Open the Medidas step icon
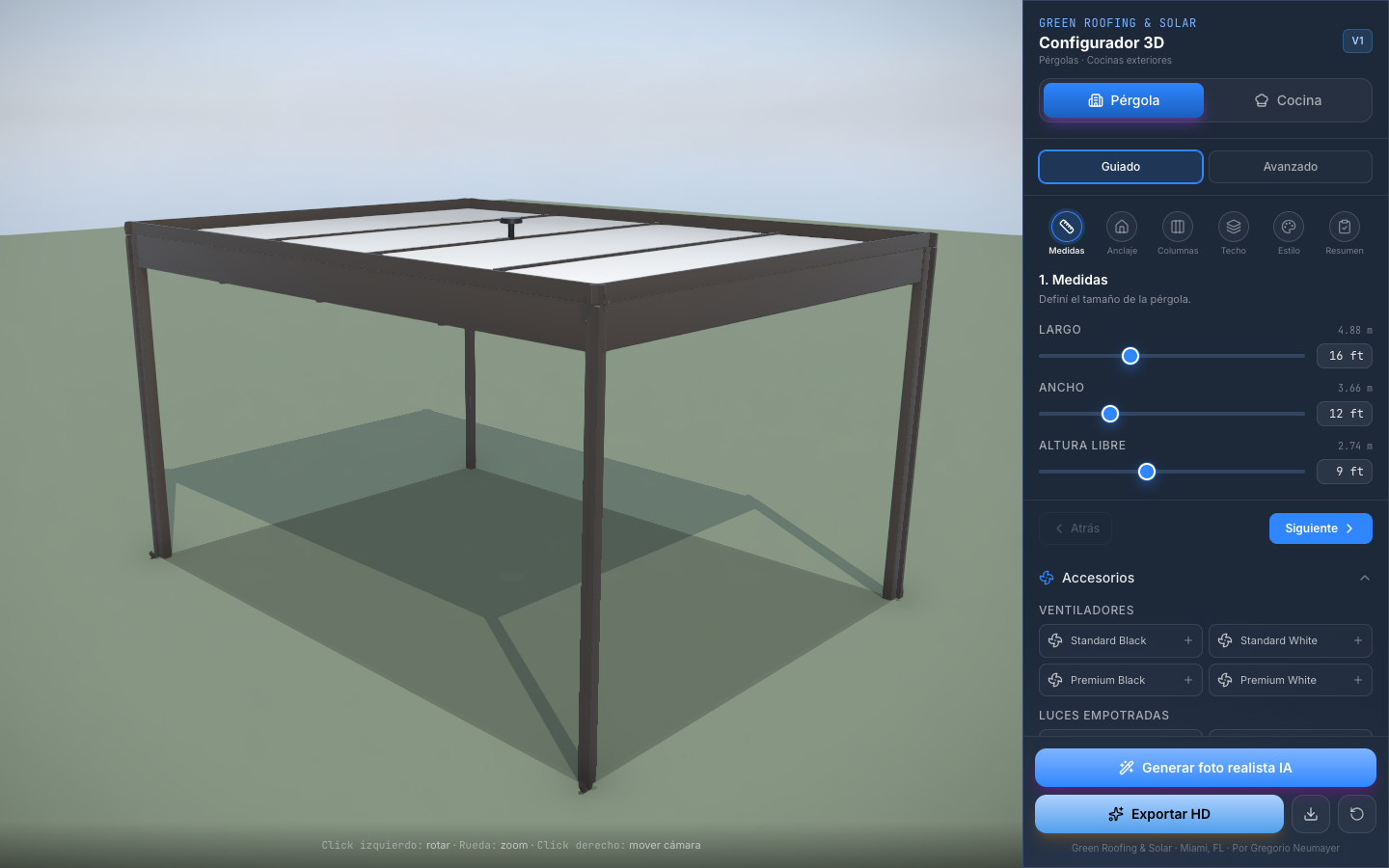This screenshot has height=868, width=1389. [x=1066, y=228]
